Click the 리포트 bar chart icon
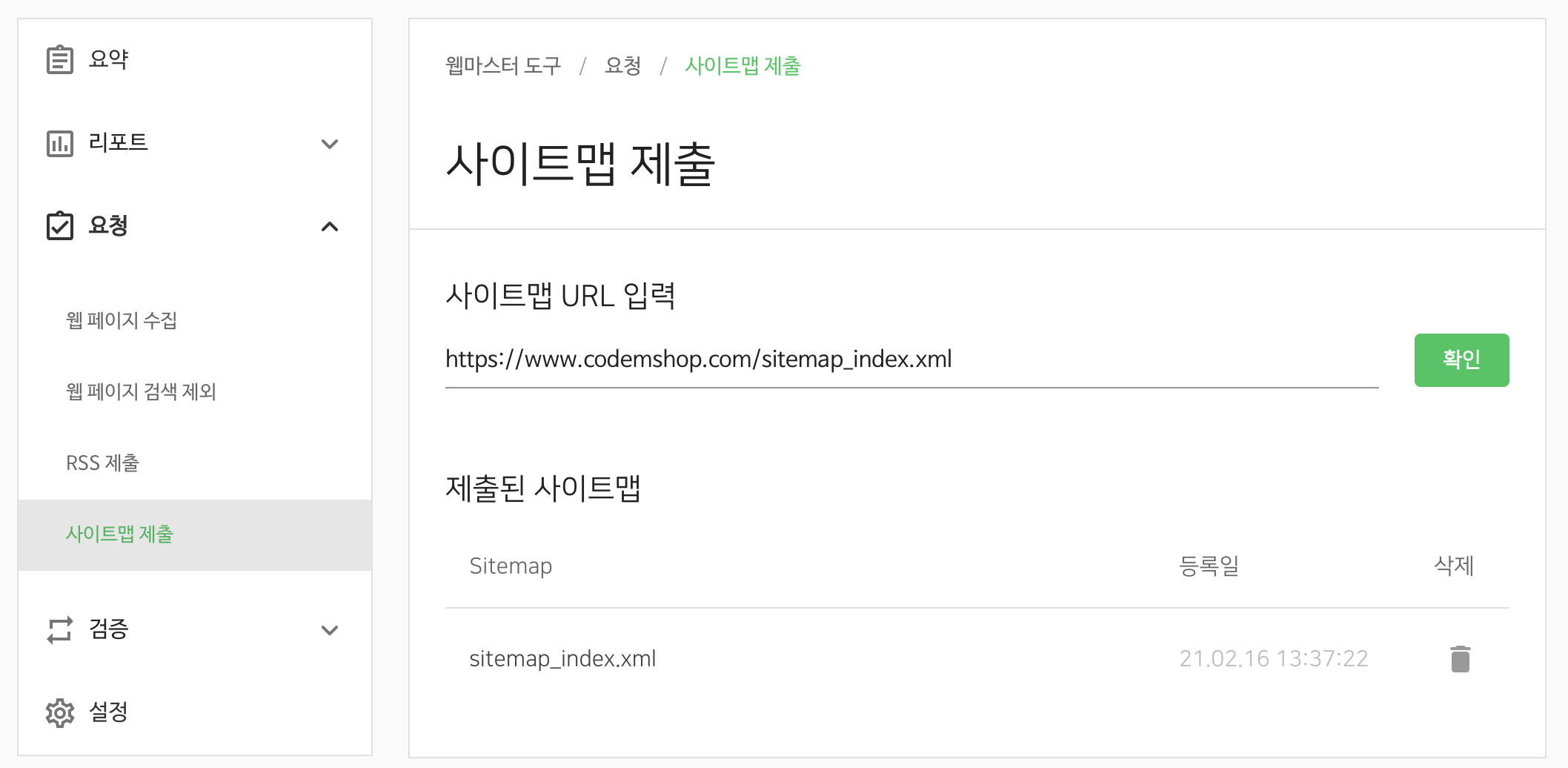1568x768 pixels. tap(61, 142)
